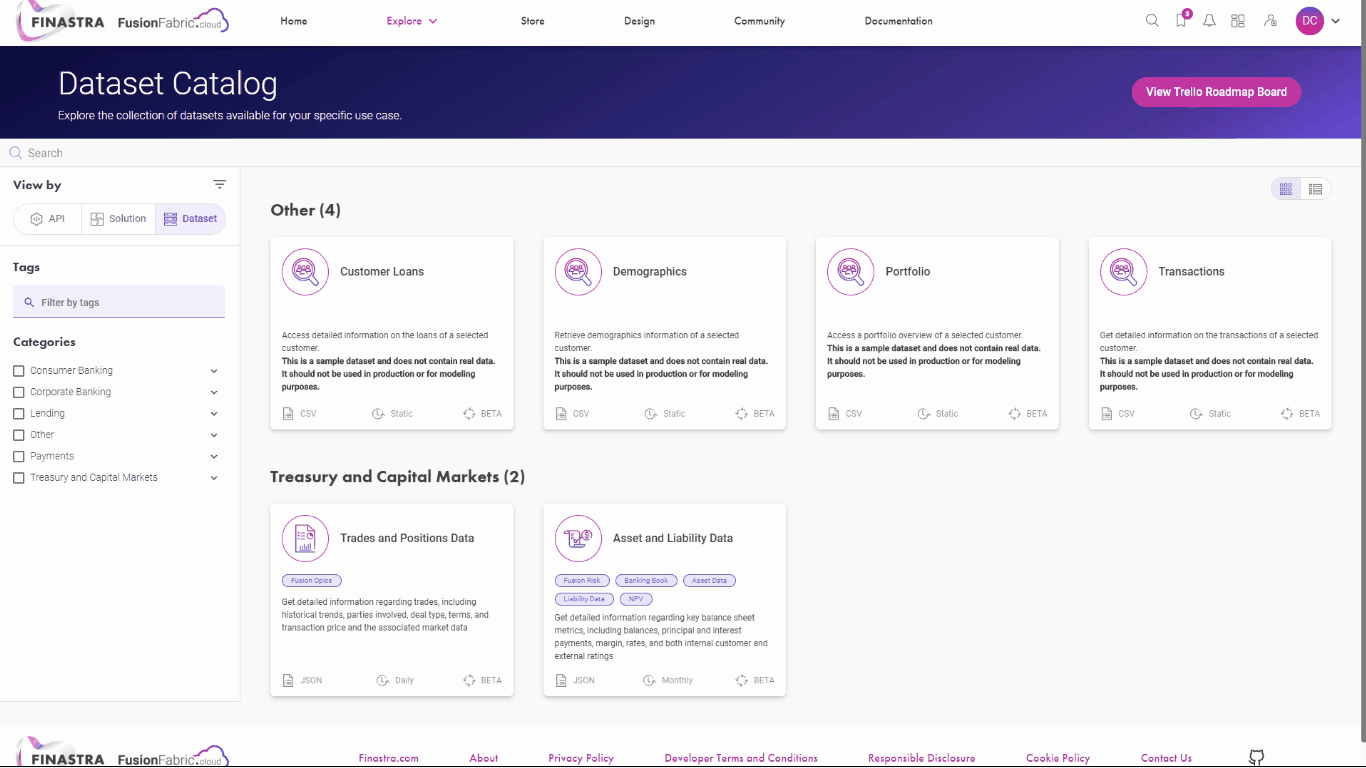Expand the Payments category chevron

pyautogui.click(x=214, y=456)
